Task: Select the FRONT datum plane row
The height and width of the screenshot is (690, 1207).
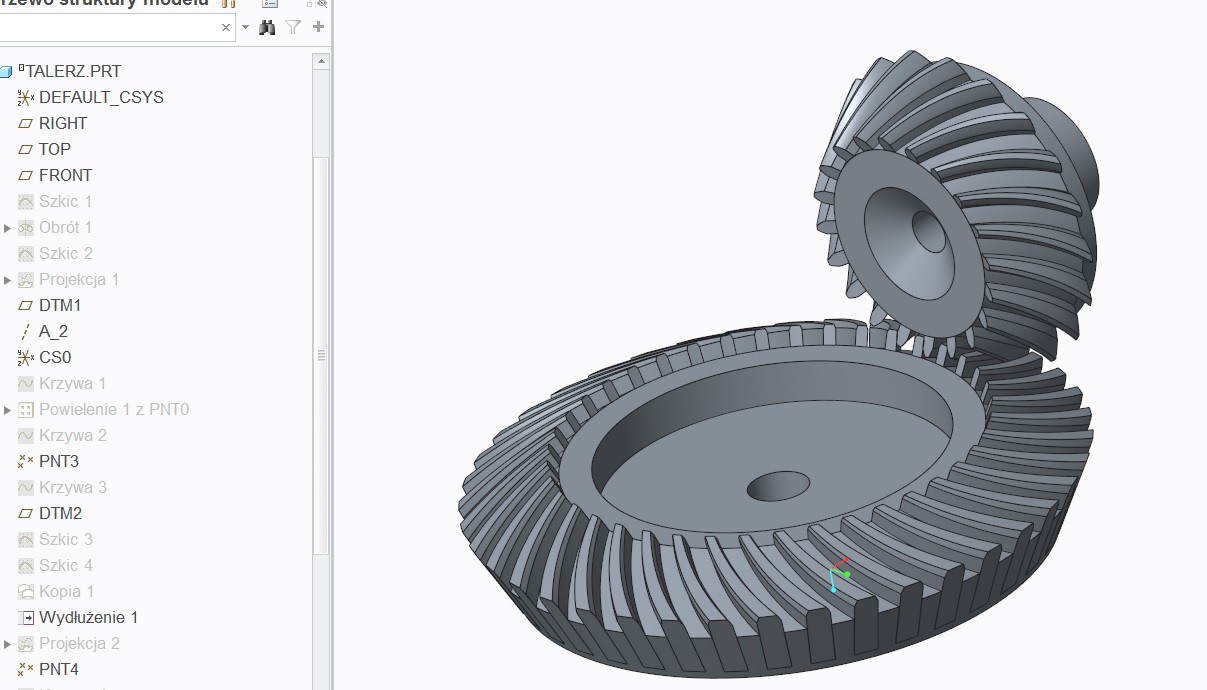Action: [x=65, y=176]
